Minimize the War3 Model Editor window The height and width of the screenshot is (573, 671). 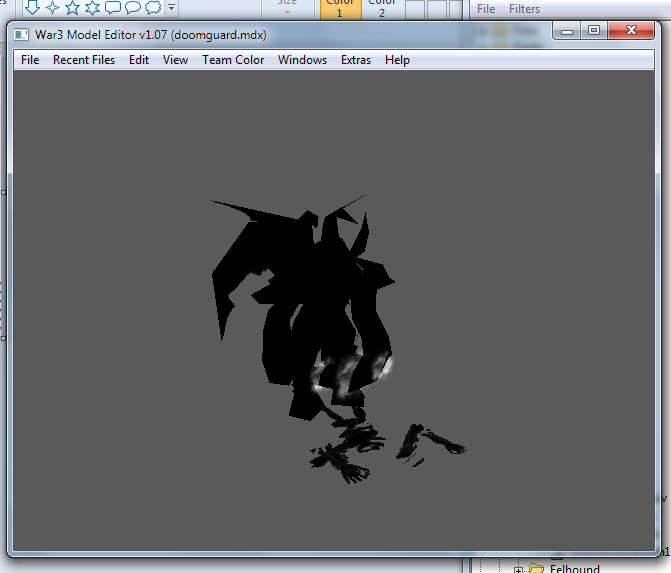pyautogui.click(x=567, y=31)
